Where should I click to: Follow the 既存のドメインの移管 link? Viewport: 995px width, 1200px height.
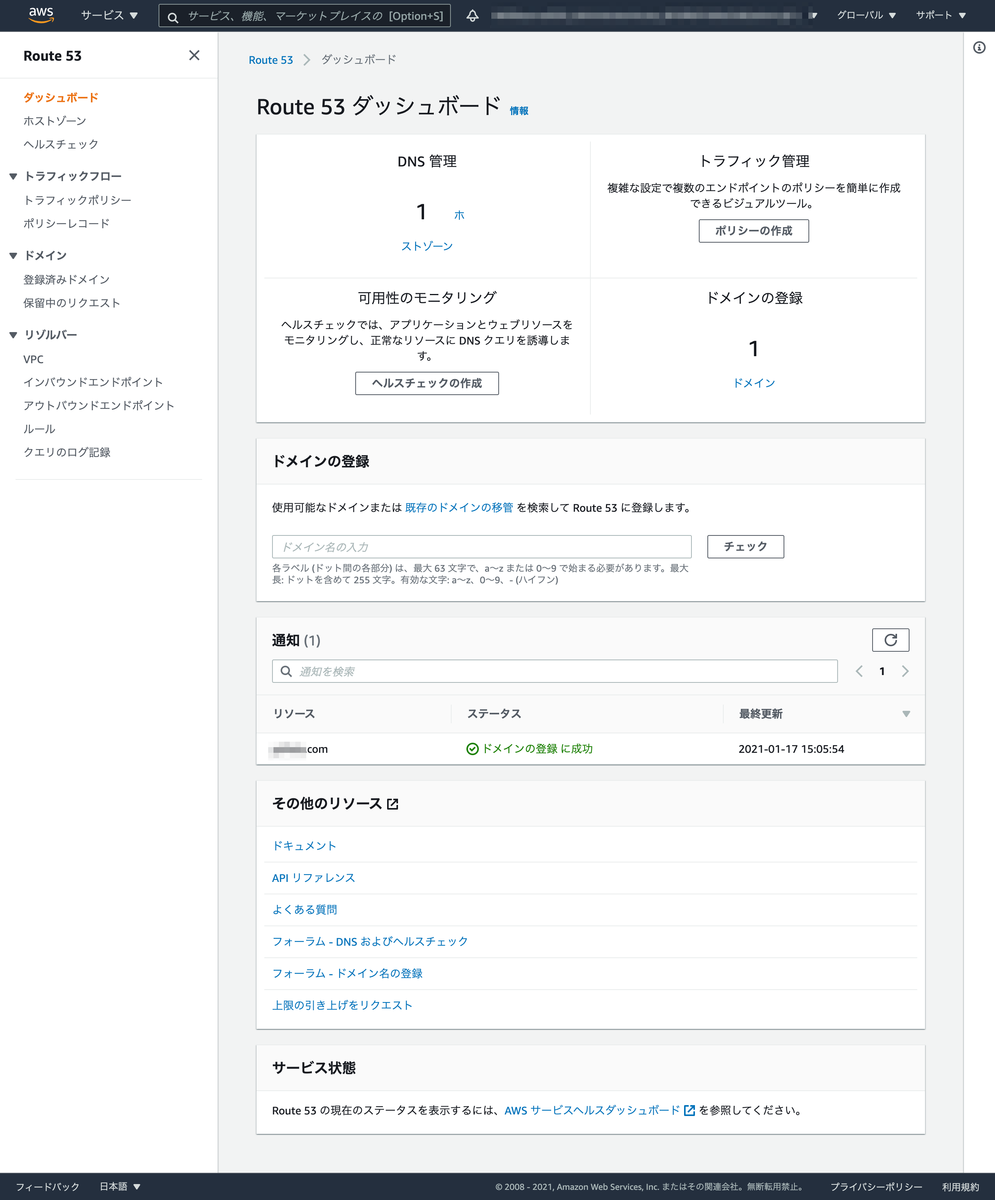click(459, 508)
